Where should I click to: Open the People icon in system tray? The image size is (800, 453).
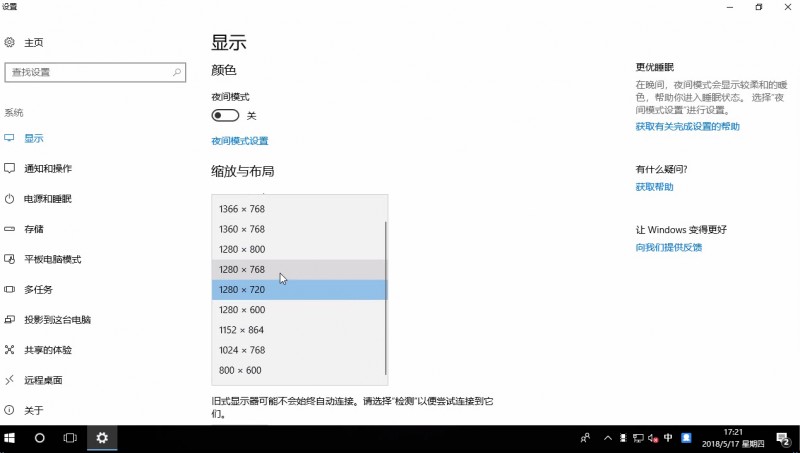pyautogui.click(x=585, y=438)
